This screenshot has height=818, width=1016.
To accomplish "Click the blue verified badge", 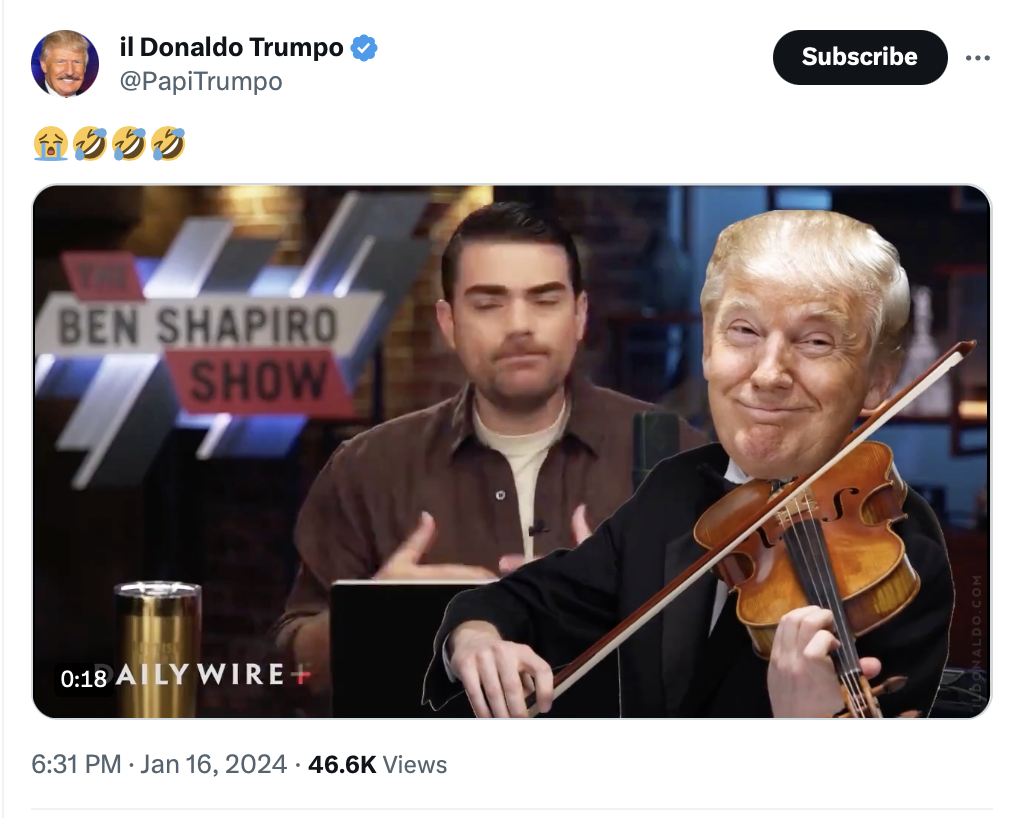I will tap(364, 48).
